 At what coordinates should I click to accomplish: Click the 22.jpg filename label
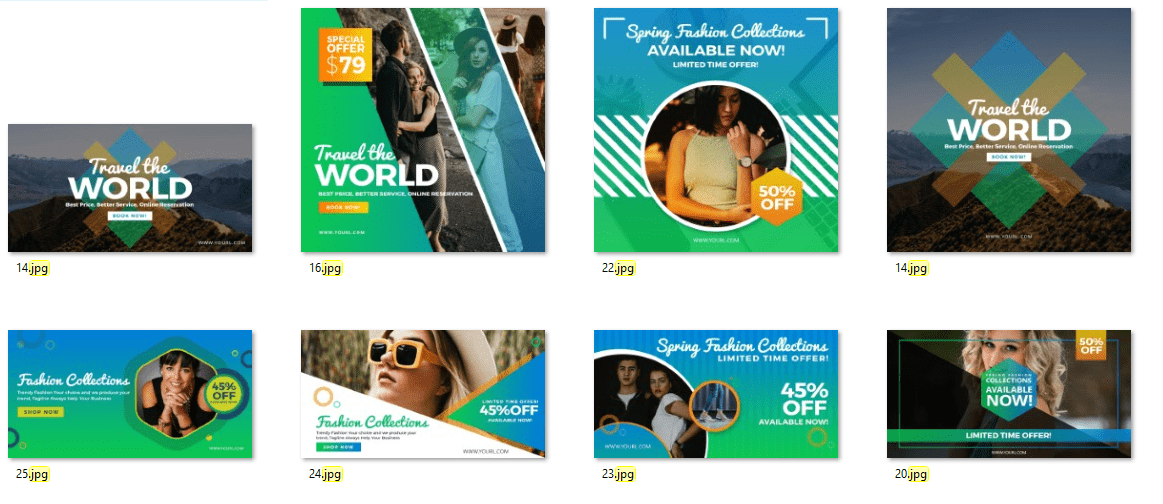(x=619, y=268)
